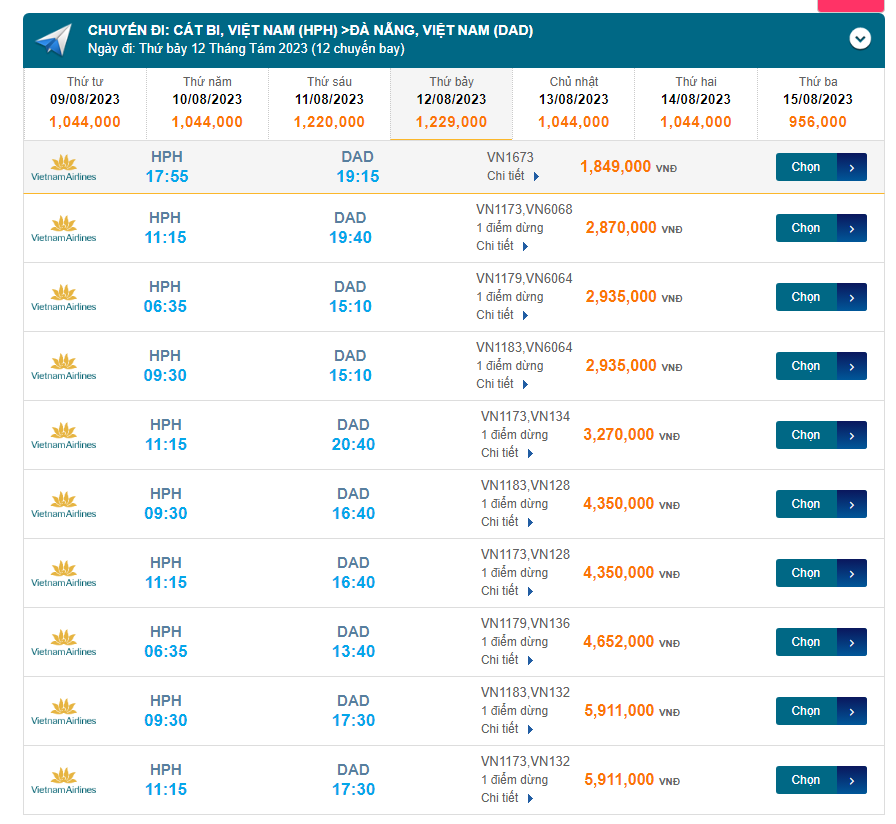The width and height of the screenshot is (896, 824).
Task: Choose Chủ nhật 13/08/2023 date tab
Action: (574, 104)
